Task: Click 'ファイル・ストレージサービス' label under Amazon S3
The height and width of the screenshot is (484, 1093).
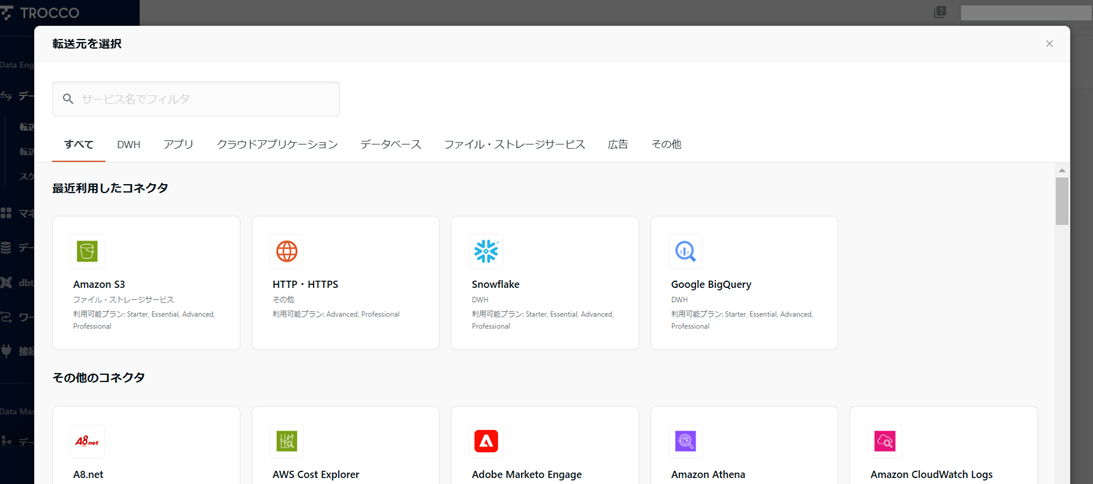Action: (x=123, y=300)
